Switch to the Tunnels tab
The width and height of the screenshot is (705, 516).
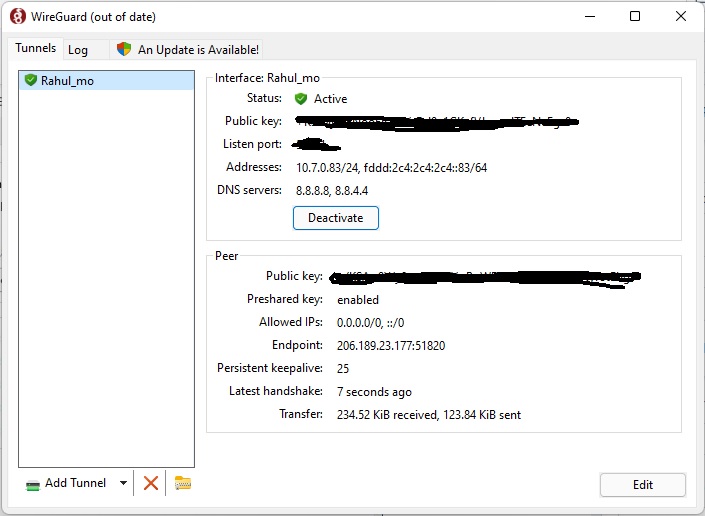(36, 48)
